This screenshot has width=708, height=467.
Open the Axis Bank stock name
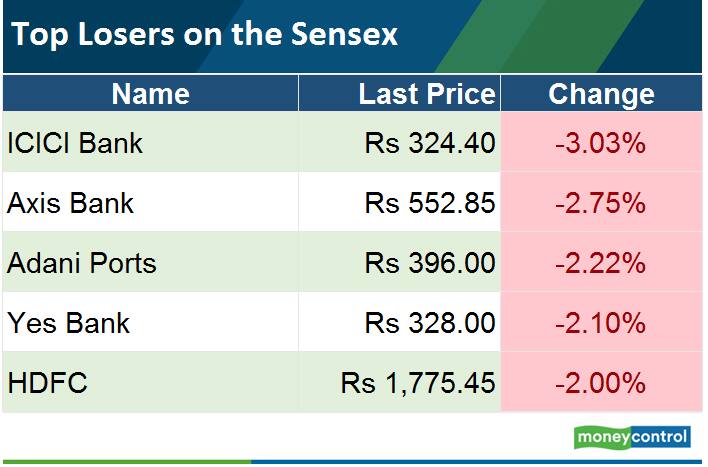pos(70,203)
